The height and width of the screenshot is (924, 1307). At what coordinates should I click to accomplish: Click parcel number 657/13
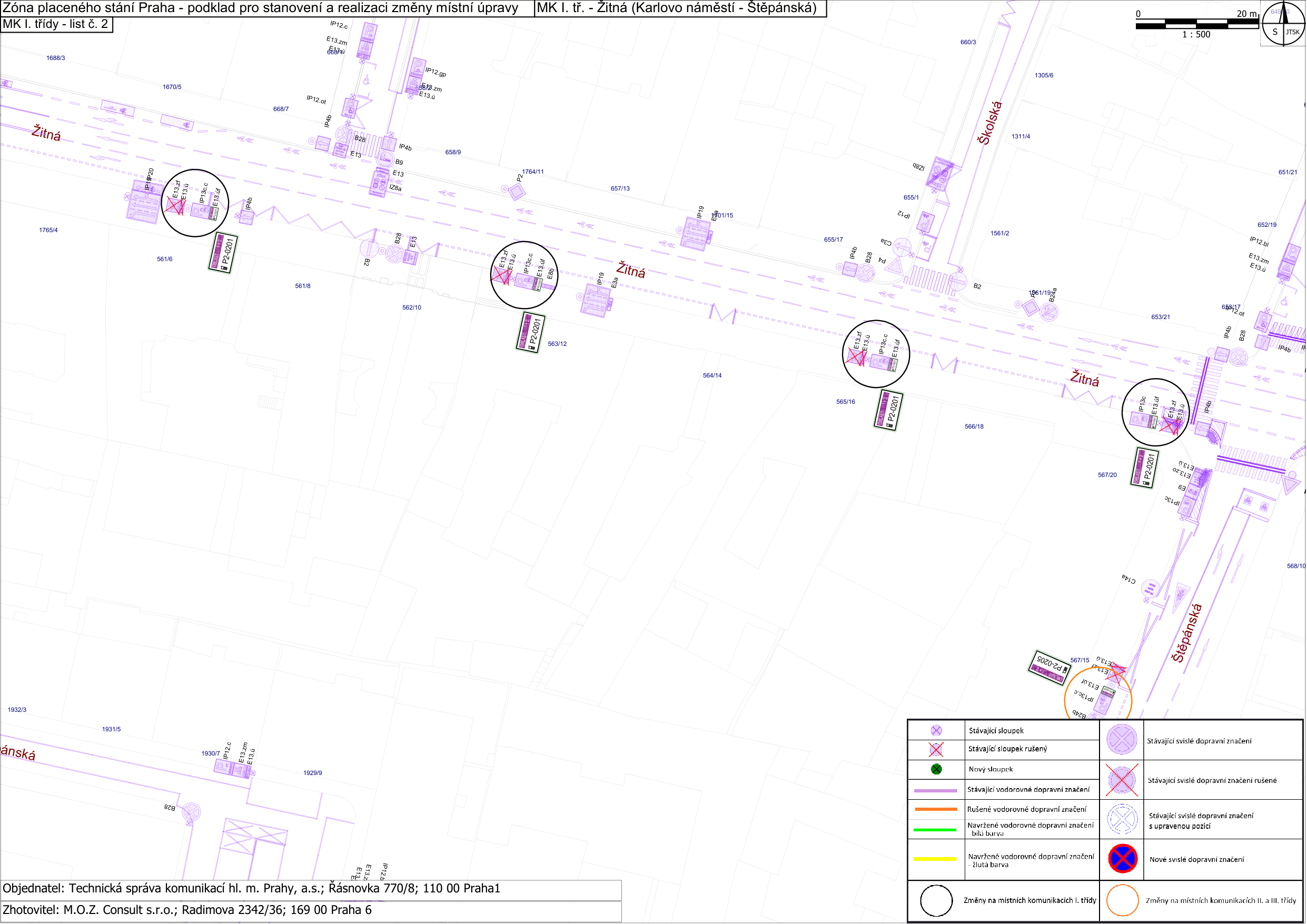[620, 188]
